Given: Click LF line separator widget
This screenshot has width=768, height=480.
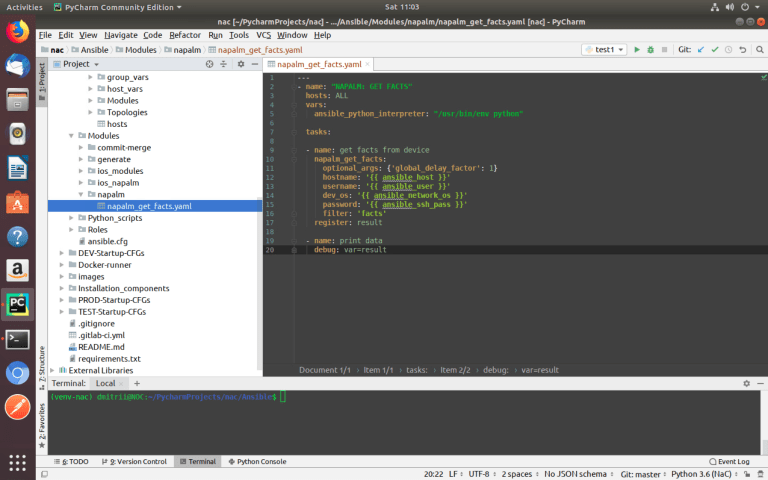Looking at the screenshot, I should 455,474.
